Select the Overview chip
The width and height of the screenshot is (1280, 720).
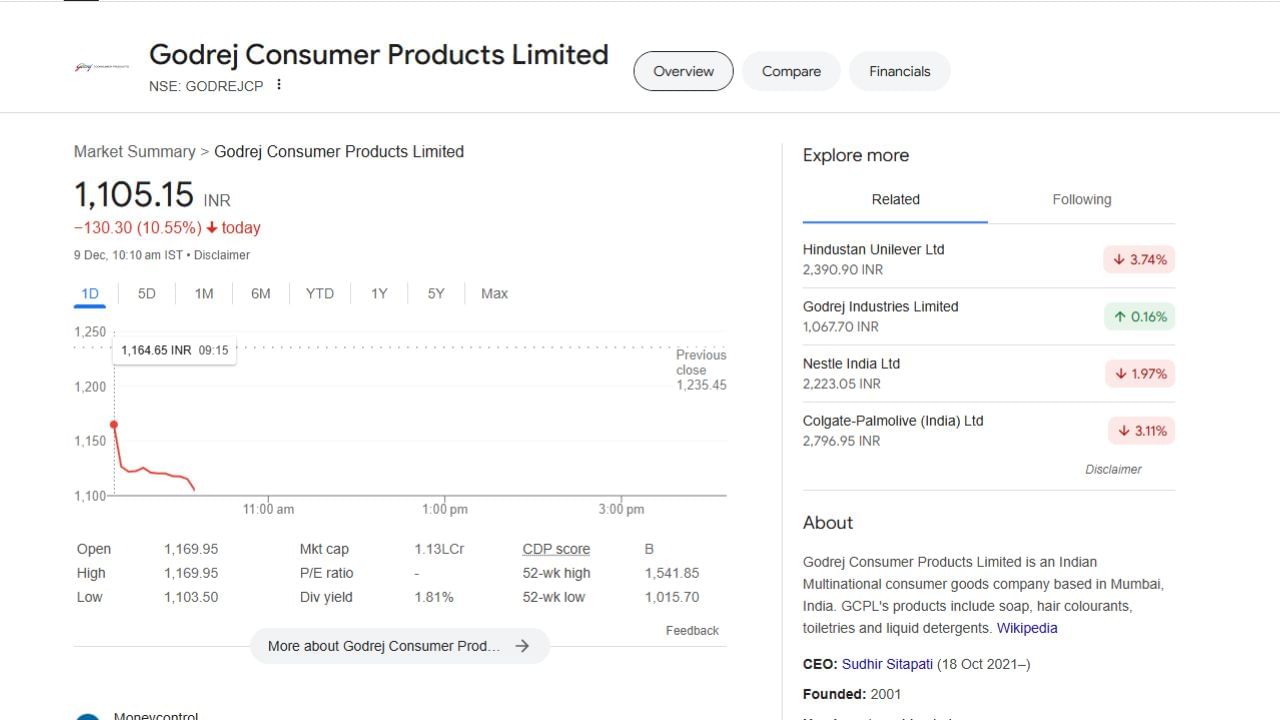pos(683,71)
